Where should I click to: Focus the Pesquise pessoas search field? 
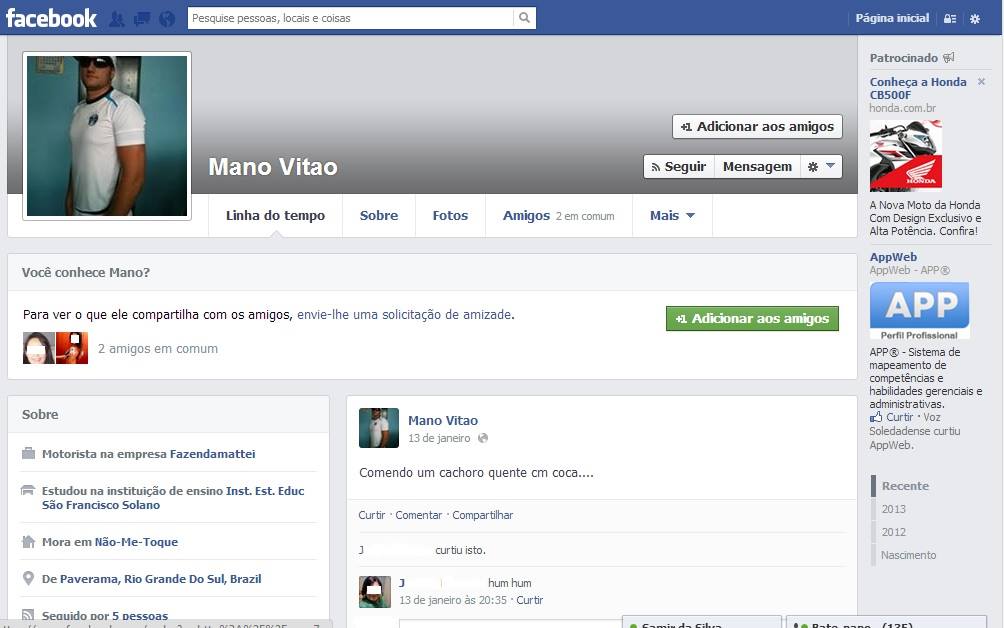(350, 18)
